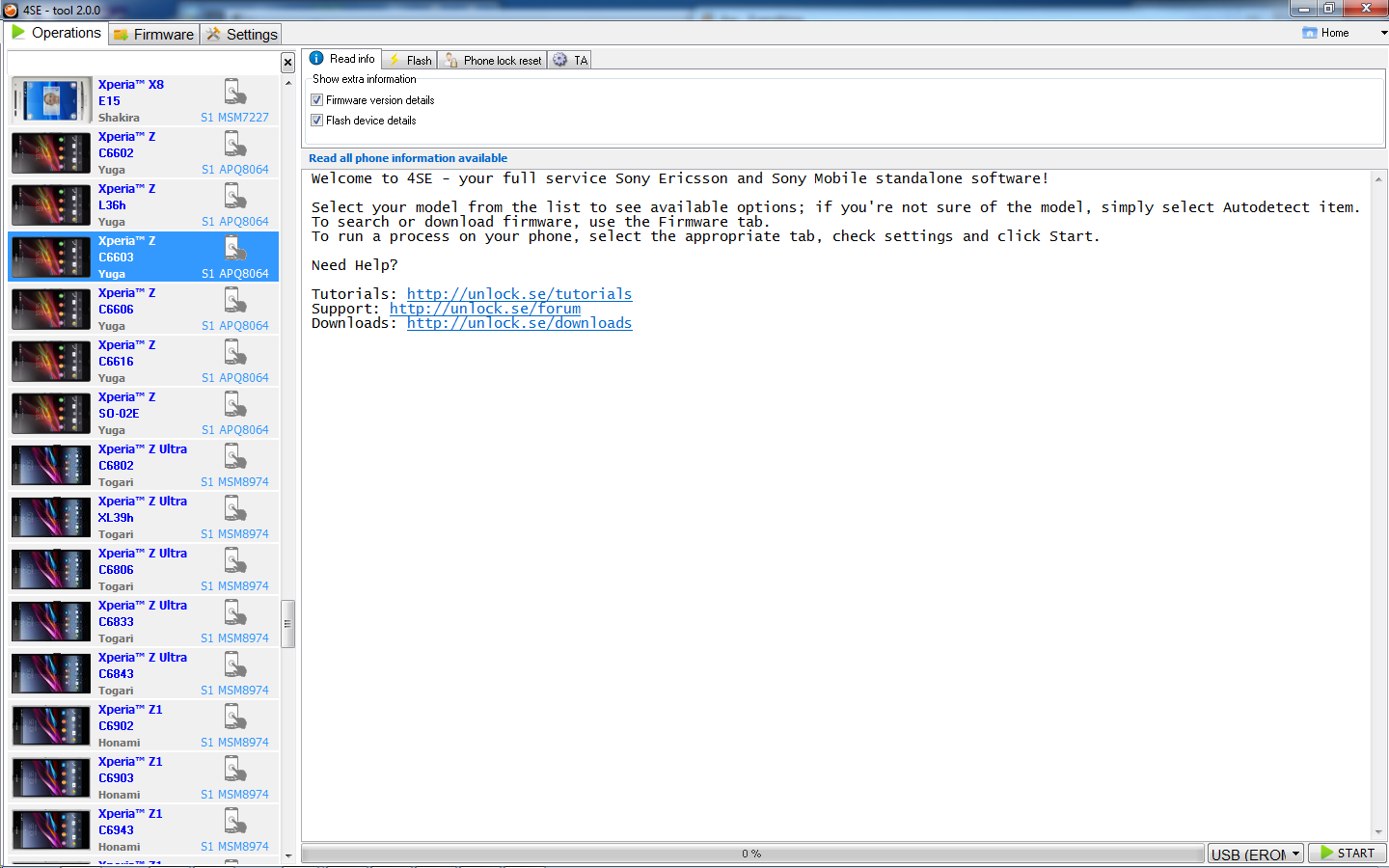Switch to the Read info tab
1389x868 pixels.
coord(342,59)
